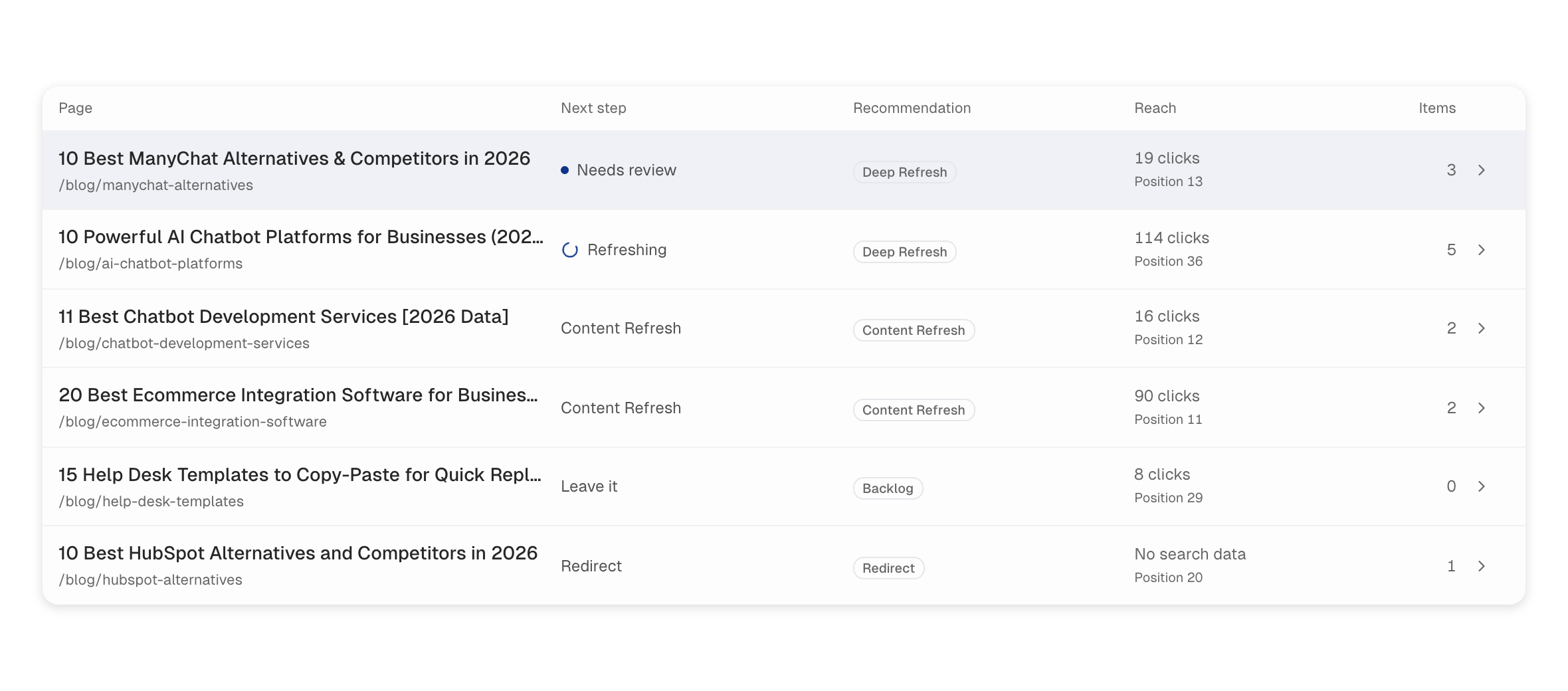Click '/blog/help-desk-templates' URL path
Screen dimensions: 1568x691
tap(151, 502)
